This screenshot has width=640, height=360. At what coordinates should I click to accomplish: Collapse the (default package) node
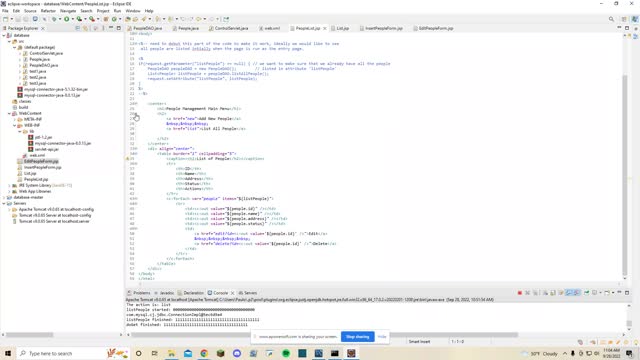(15, 47)
